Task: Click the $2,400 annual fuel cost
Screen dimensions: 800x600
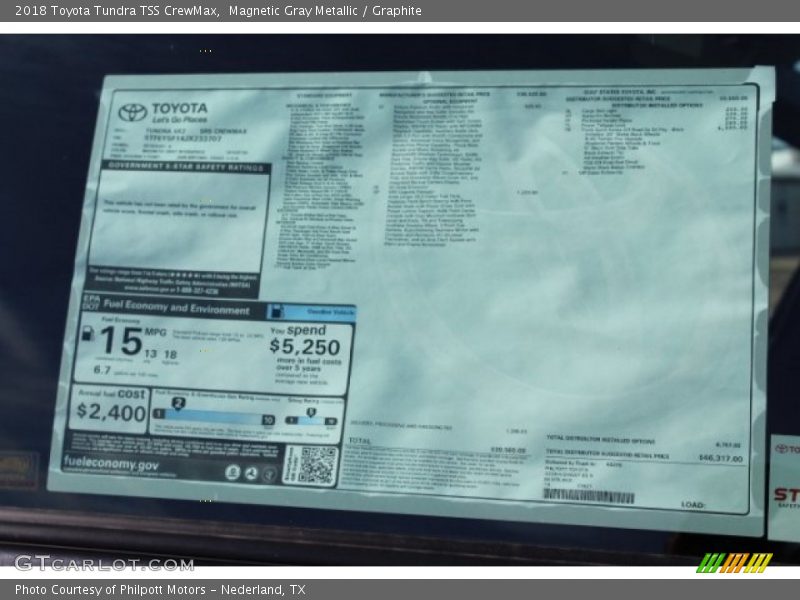Action: tap(111, 412)
